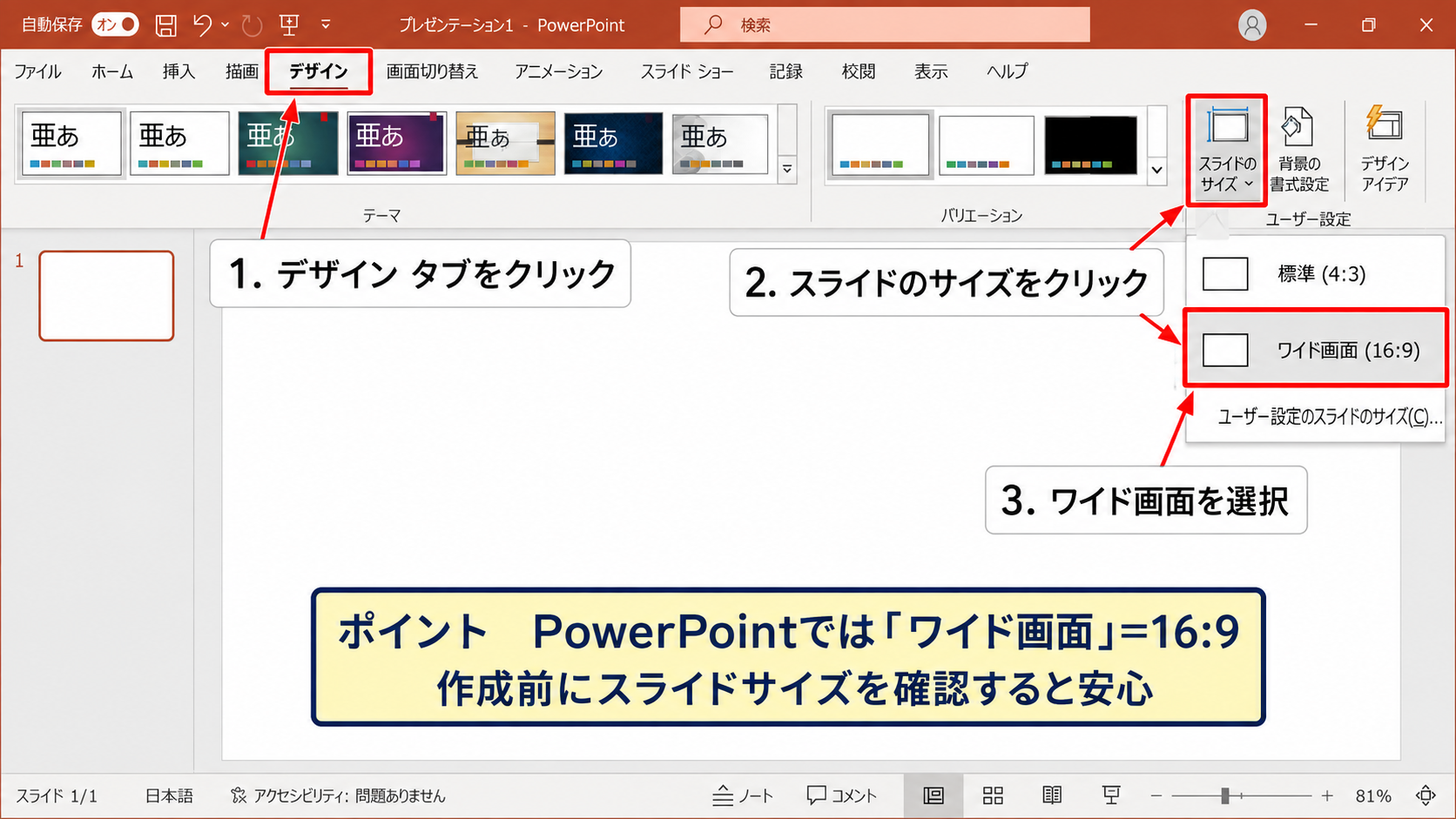
Task: Toggle the AutoSave switch
Action: pyautogui.click(x=116, y=24)
